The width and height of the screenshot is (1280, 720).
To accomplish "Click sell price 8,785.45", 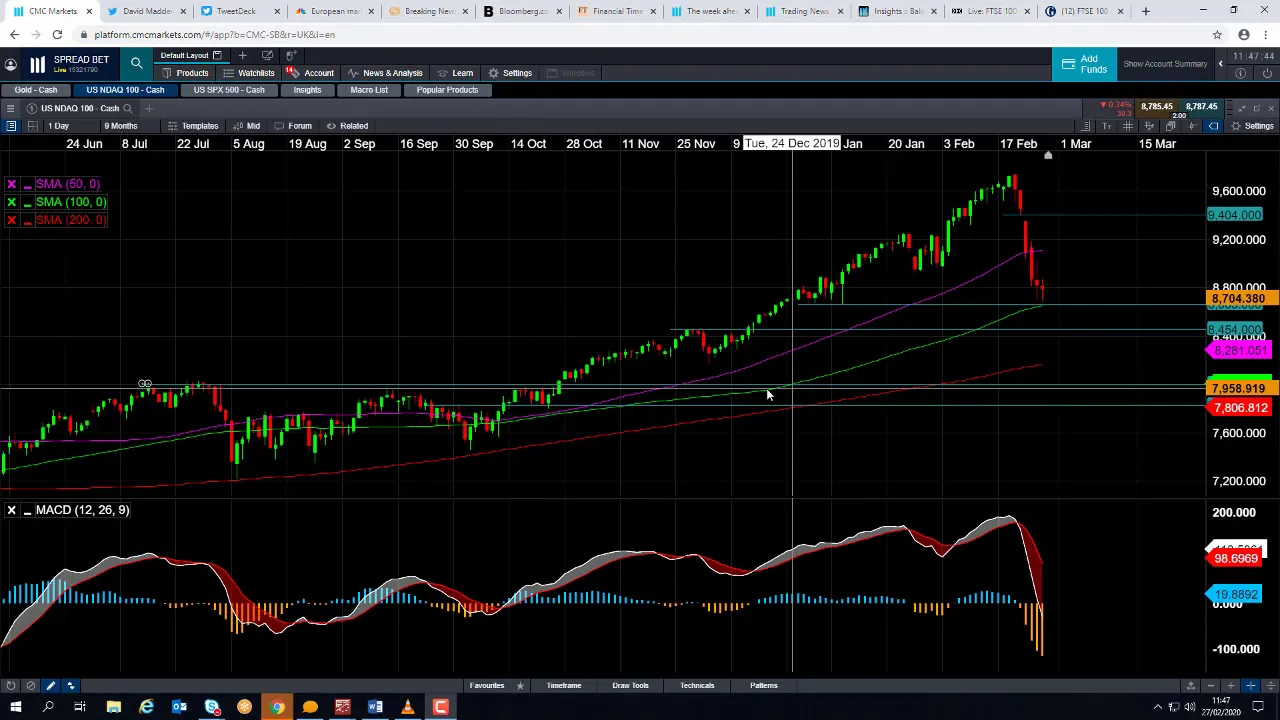I will (1156, 107).
